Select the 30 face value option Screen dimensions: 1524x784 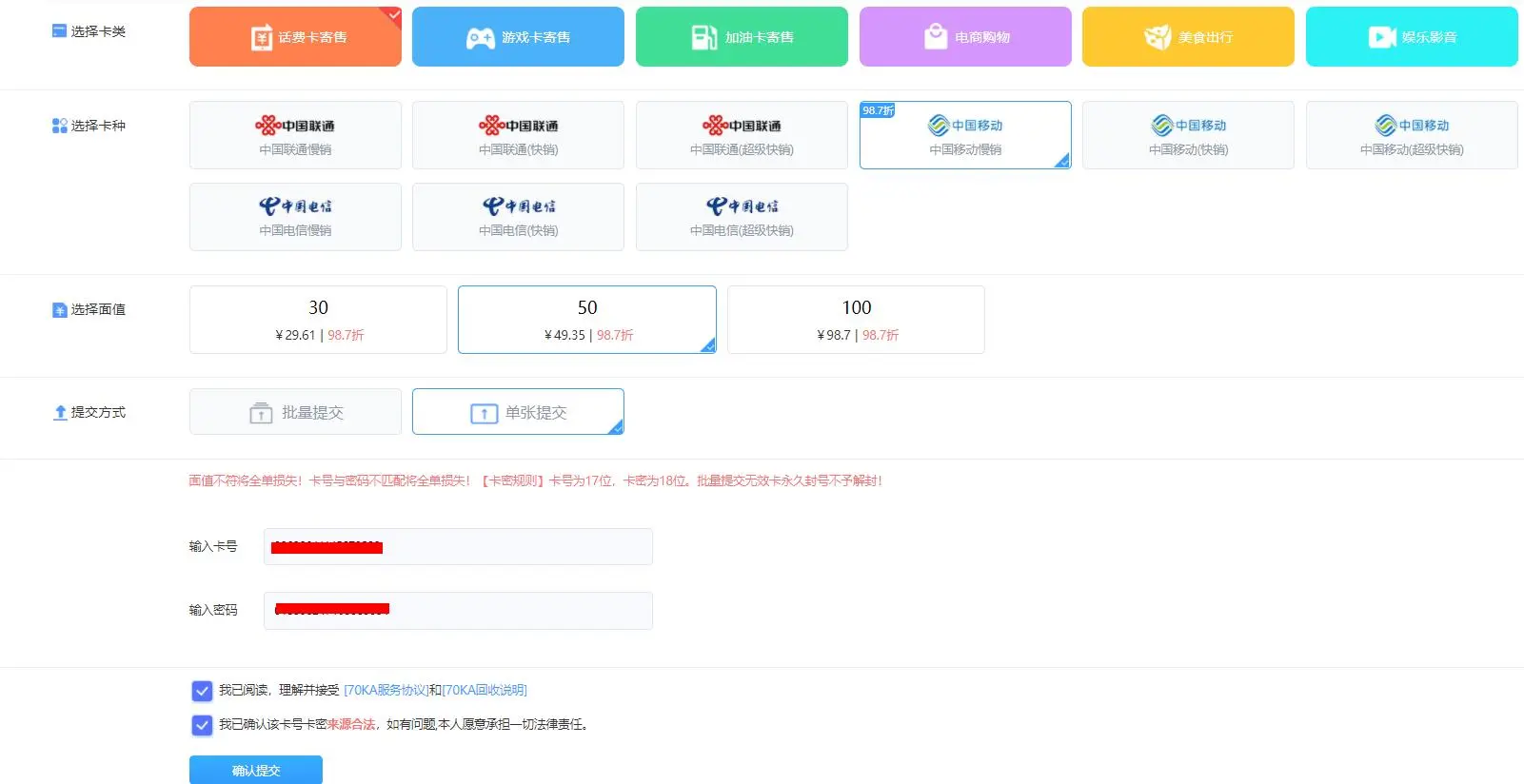tap(318, 320)
